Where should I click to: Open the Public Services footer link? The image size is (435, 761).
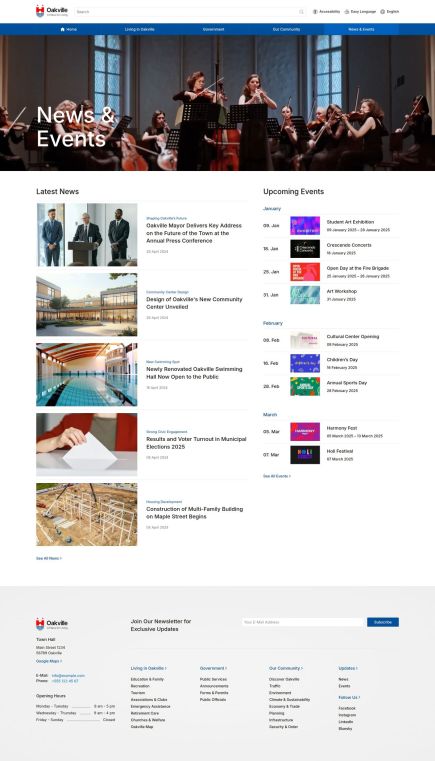[x=213, y=679]
